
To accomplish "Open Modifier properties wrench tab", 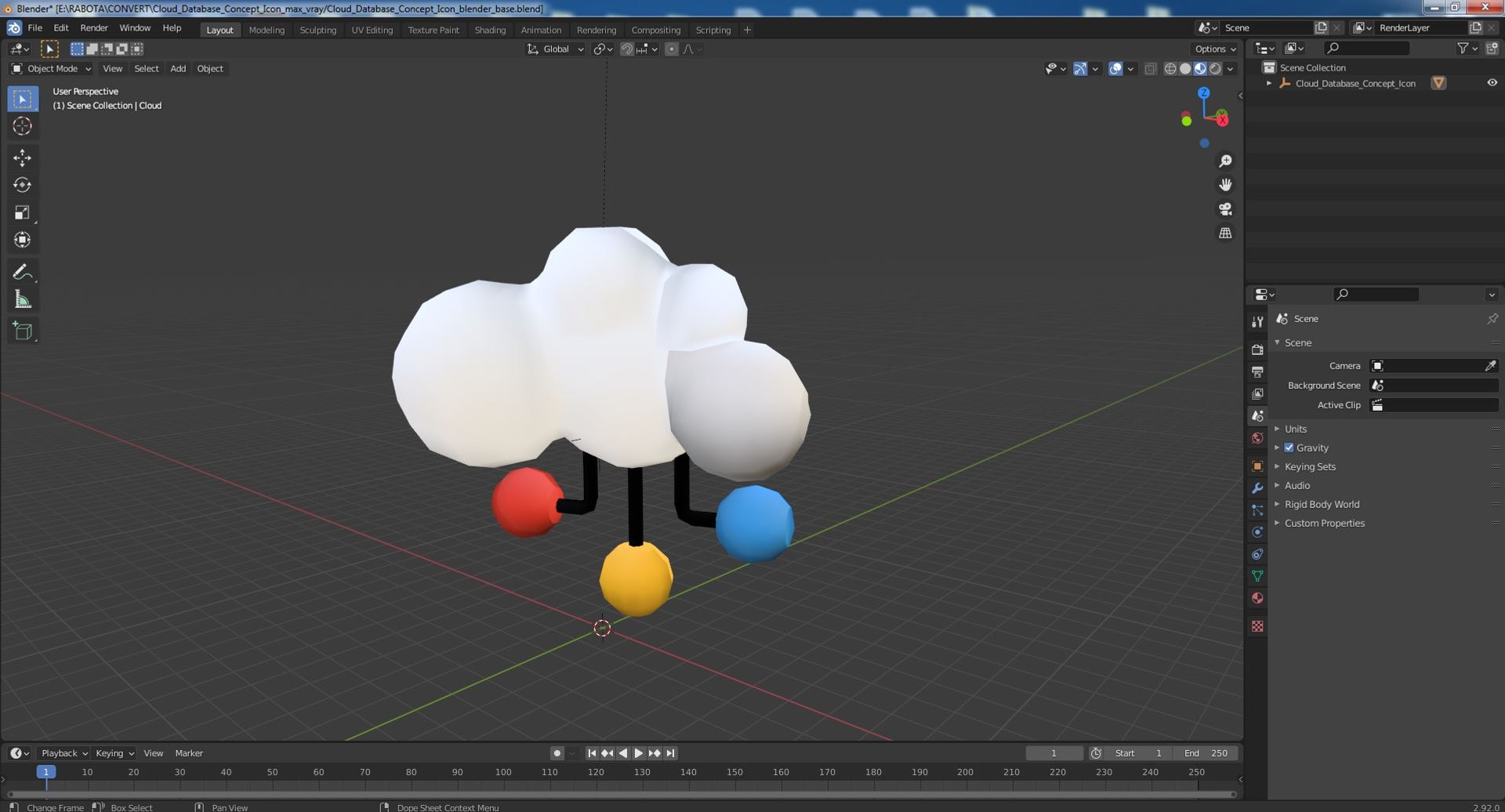I will pos(1257,488).
